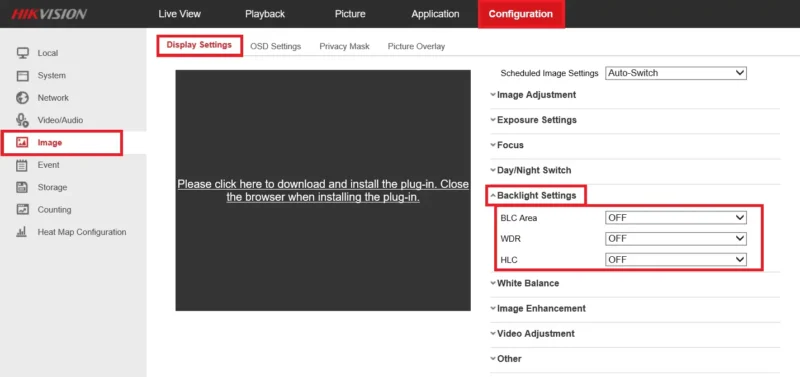Select Counting in the sidebar menu
Image resolution: width=800 pixels, height=377 pixels.
[x=54, y=210]
